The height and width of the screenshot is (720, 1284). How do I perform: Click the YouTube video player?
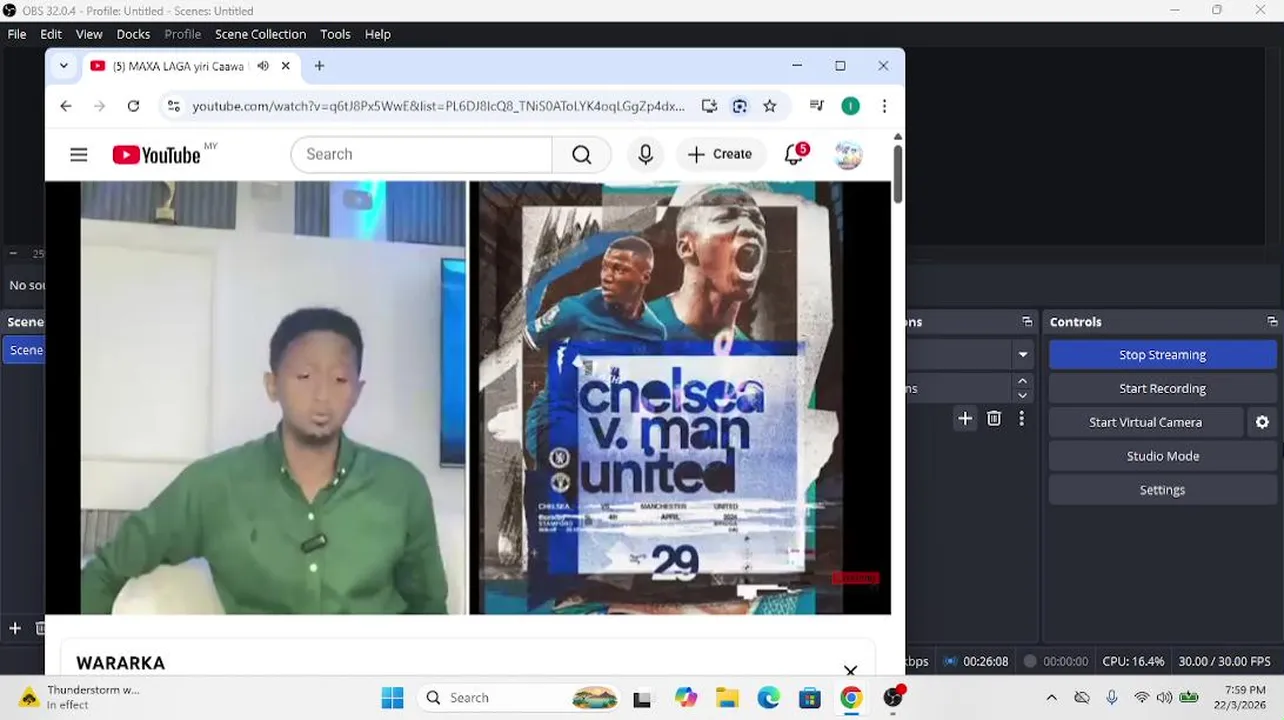(468, 398)
